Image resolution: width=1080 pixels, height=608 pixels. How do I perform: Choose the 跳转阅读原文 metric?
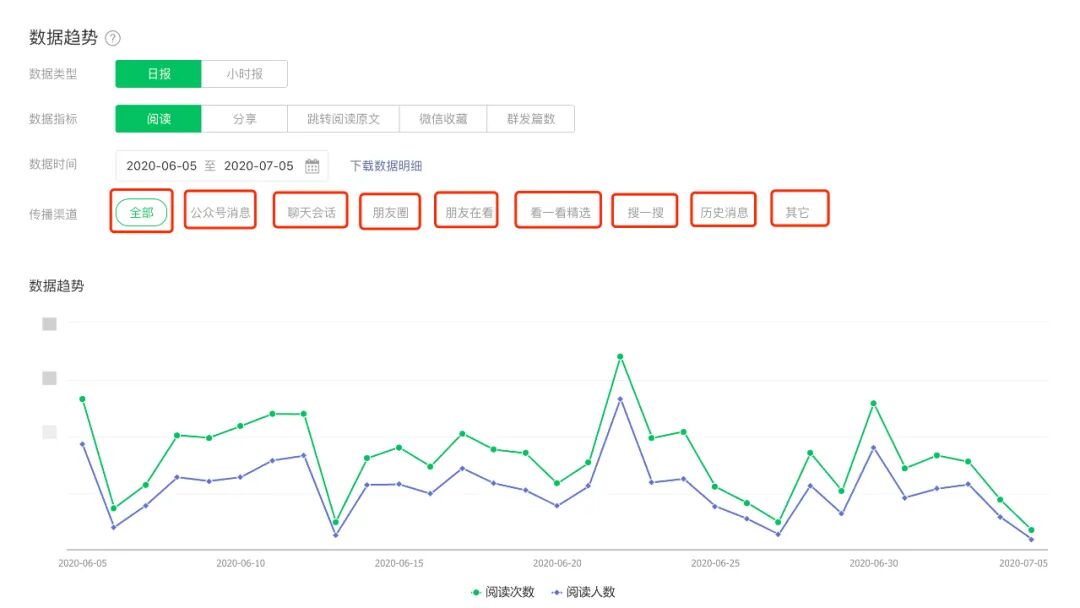point(343,119)
